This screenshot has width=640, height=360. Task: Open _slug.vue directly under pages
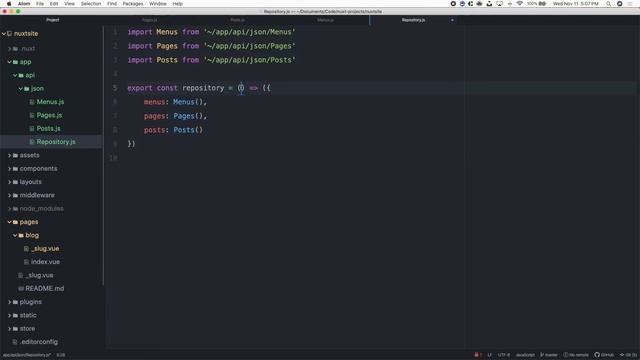coord(40,276)
